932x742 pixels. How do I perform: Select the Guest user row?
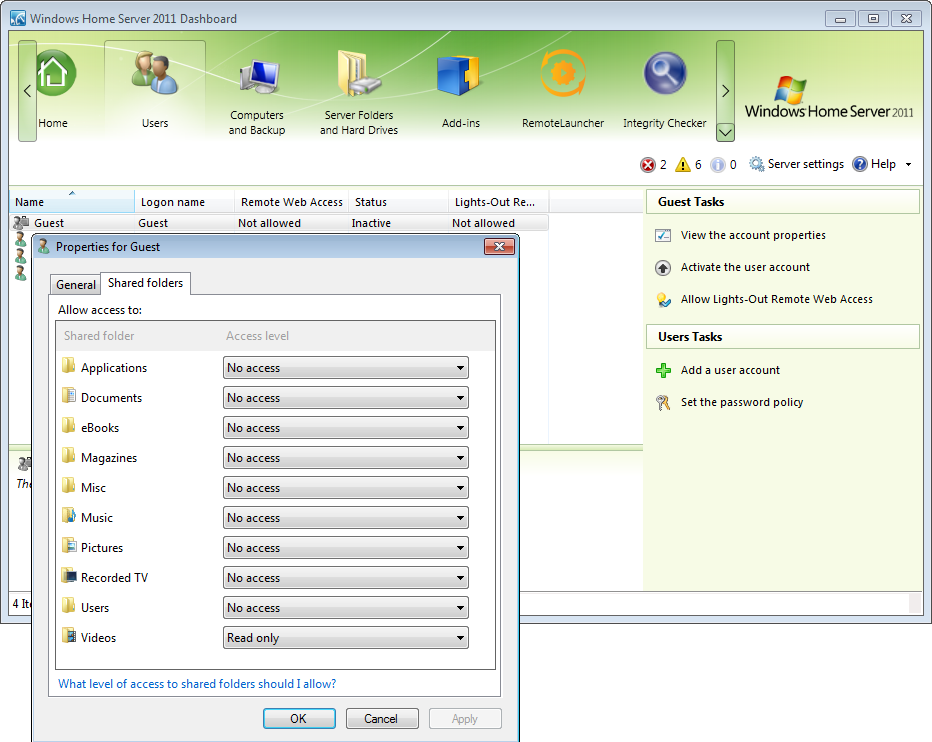point(279,223)
